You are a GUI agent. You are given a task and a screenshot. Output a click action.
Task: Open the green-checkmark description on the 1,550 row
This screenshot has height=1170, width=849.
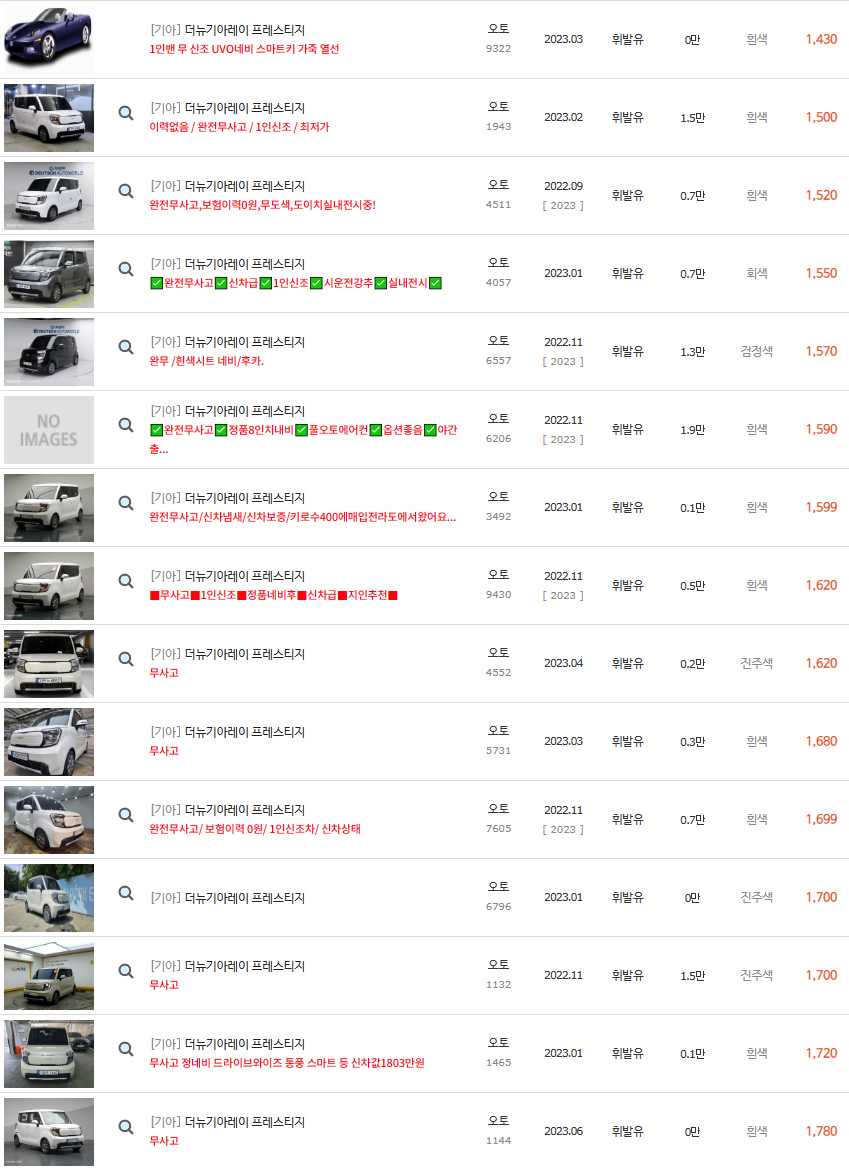pos(296,284)
